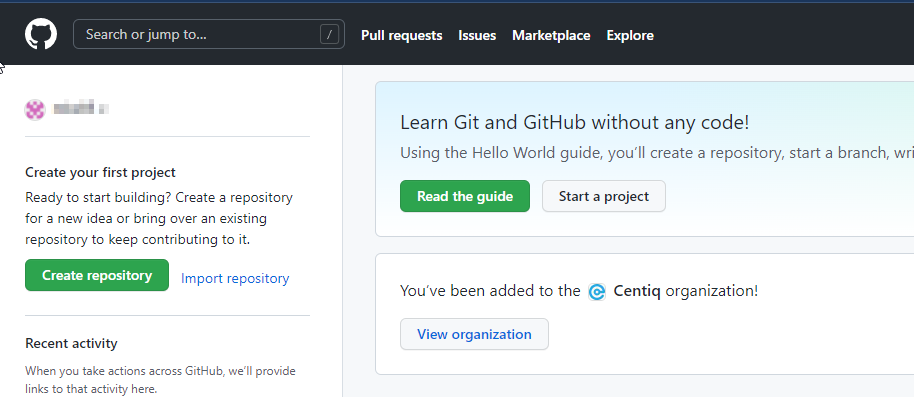The height and width of the screenshot is (397, 914).
Task: Select the 'When you take actions across GitHub' text
Action: point(160,380)
